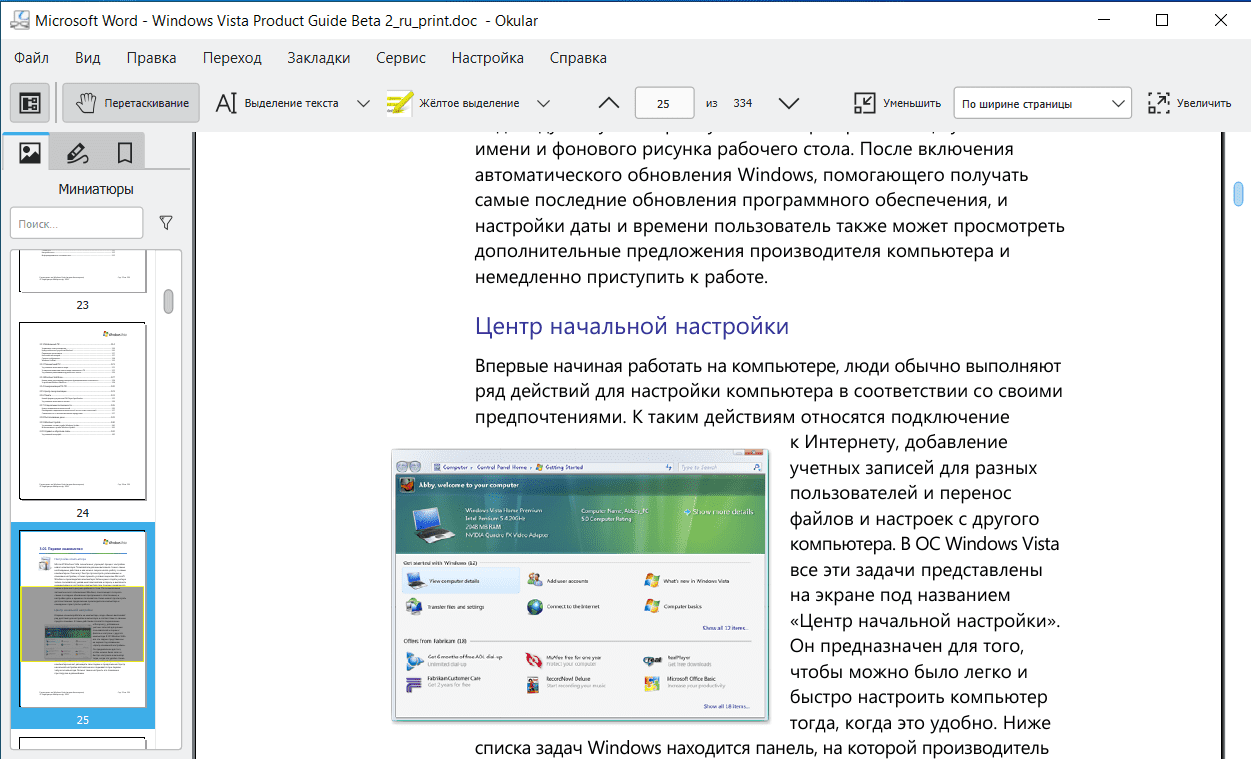Switch to the bookmarks sidebar tab
Viewport: 1251px width, 759px height.
point(124,152)
